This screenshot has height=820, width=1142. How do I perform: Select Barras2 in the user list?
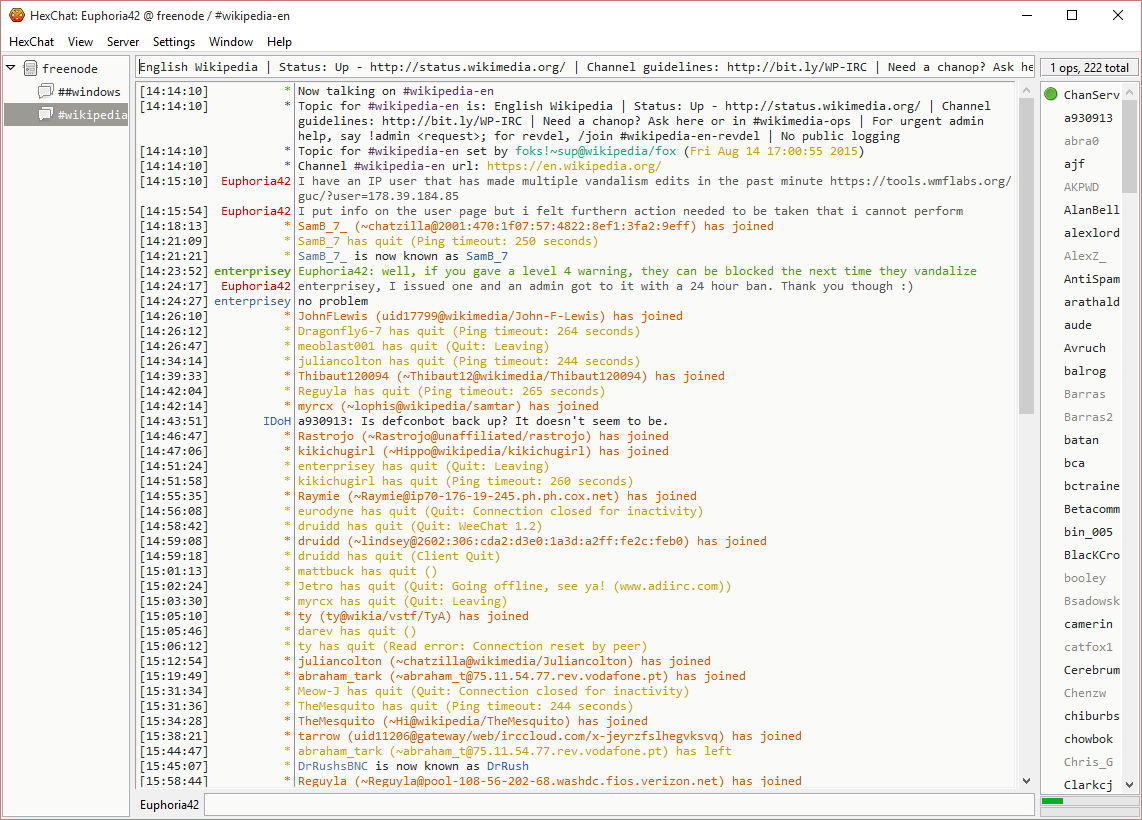[1088, 417]
